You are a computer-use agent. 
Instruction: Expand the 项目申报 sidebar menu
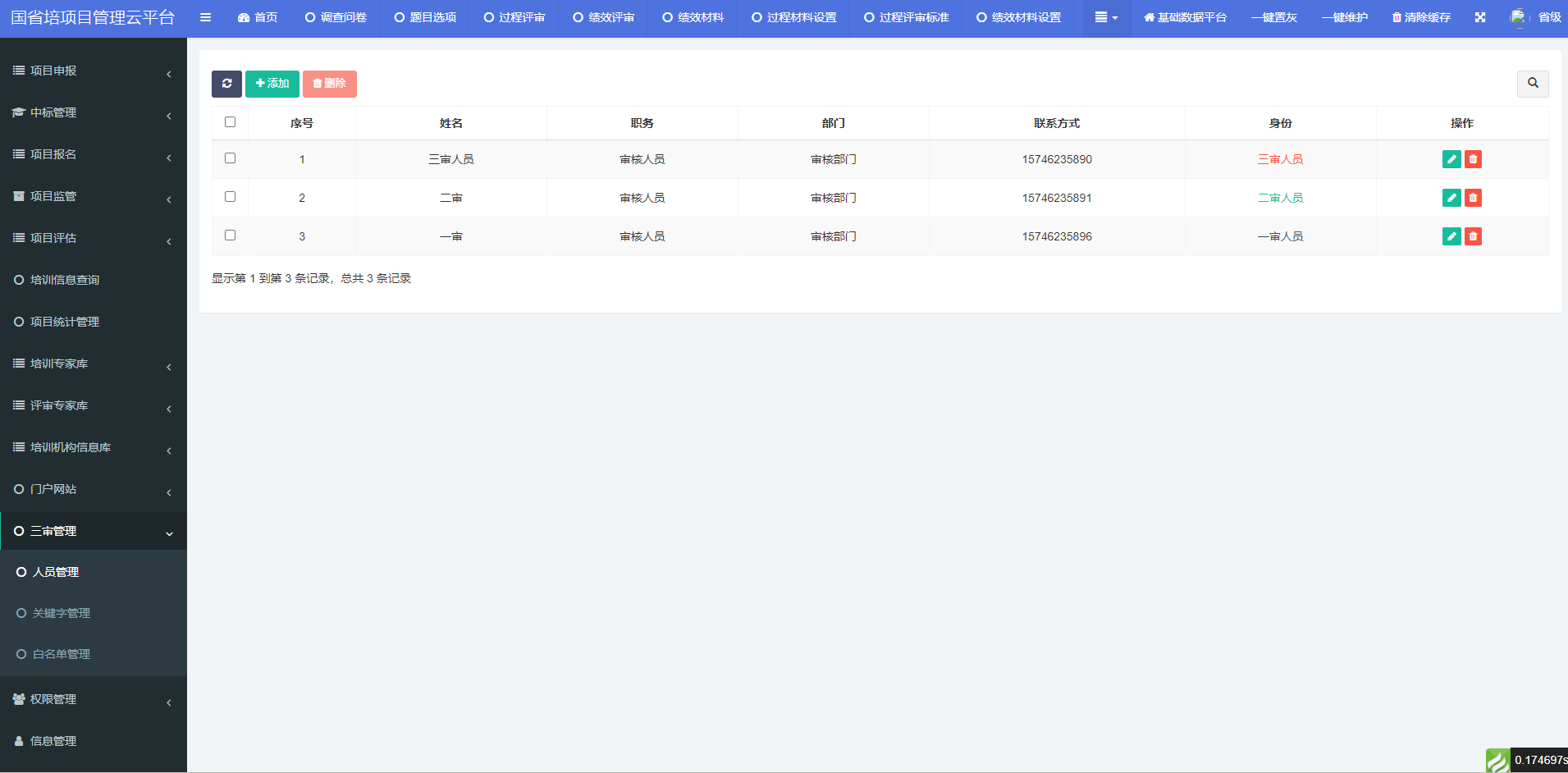pyautogui.click(x=93, y=71)
